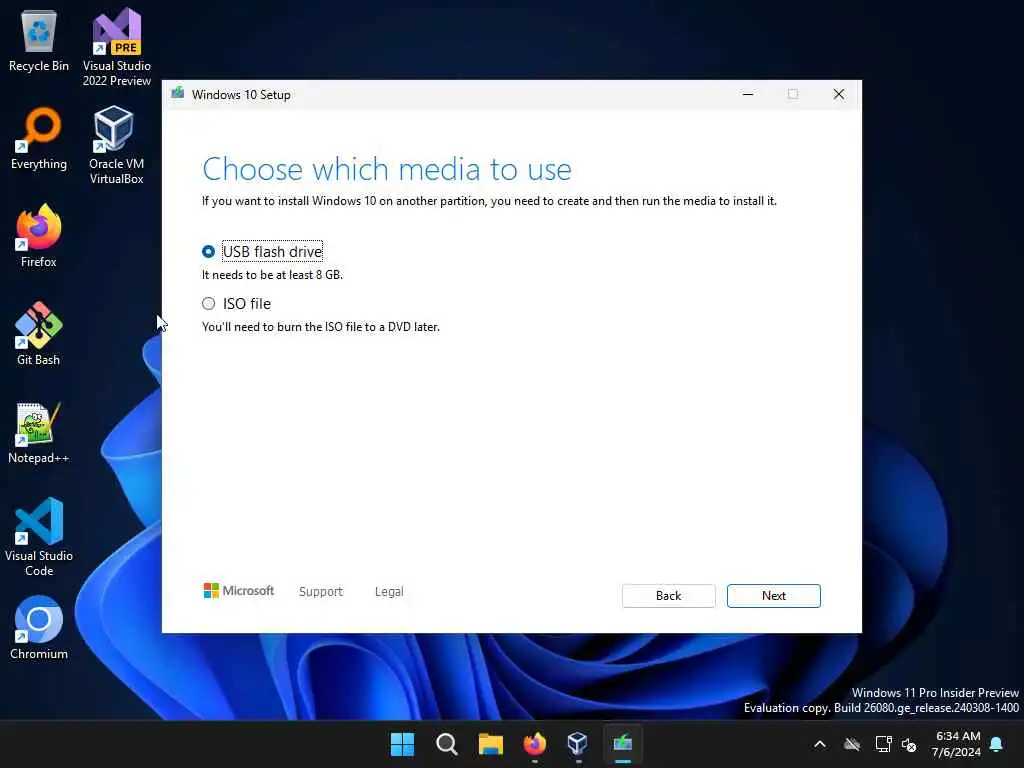Viewport: 1024px width, 768px height.
Task: Click the Microsoft logo in the setup footer
Action: [239, 590]
